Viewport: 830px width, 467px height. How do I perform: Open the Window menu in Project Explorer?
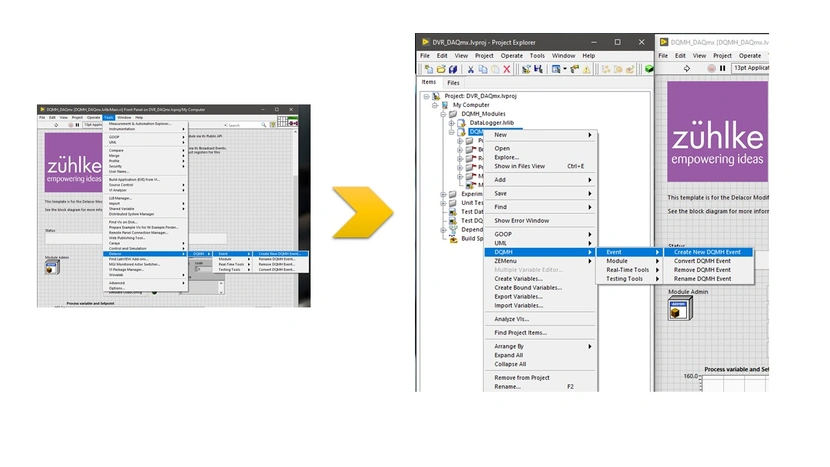tap(563, 56)
